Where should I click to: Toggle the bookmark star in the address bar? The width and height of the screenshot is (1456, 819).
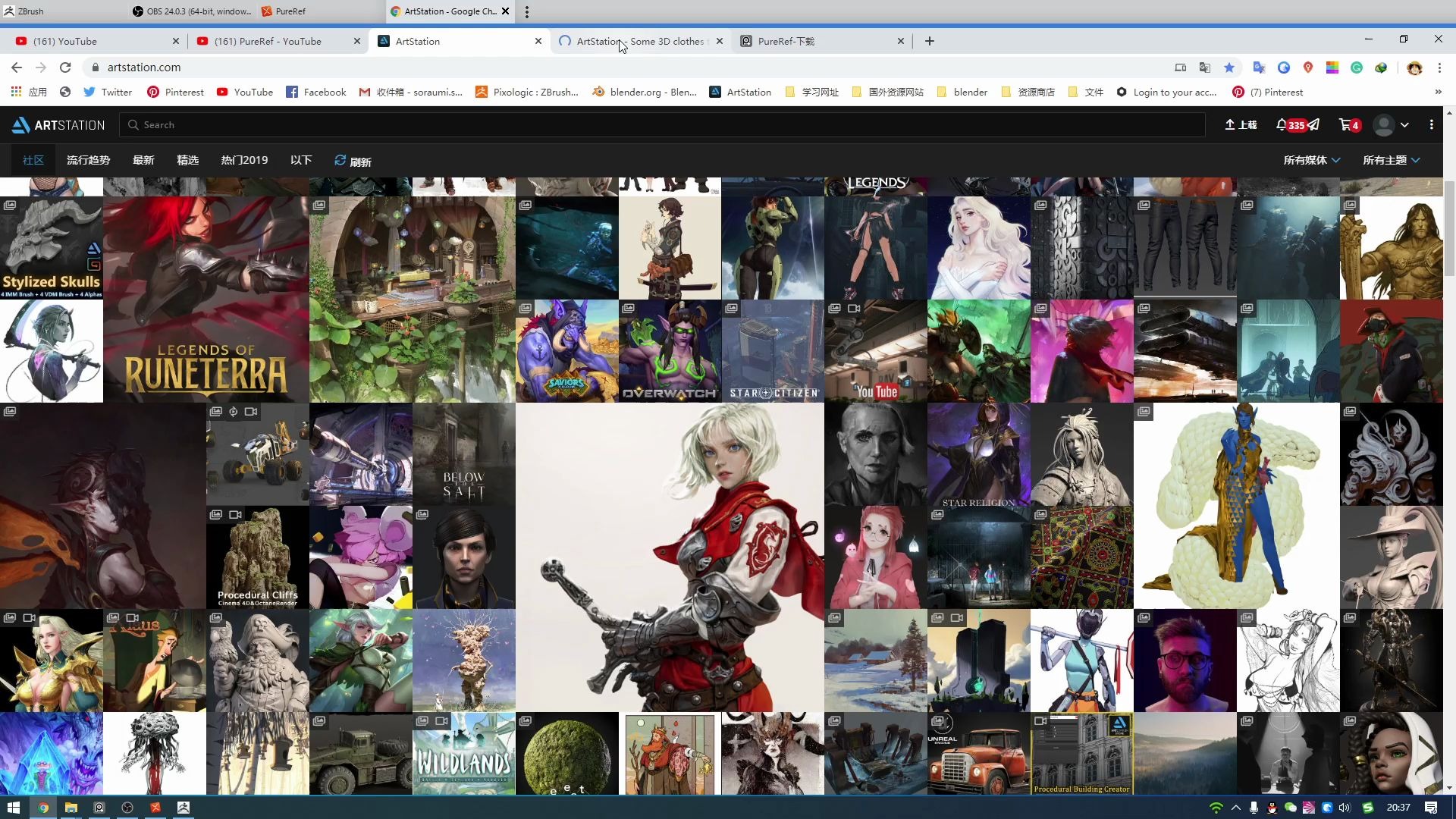pos(1229,67)
